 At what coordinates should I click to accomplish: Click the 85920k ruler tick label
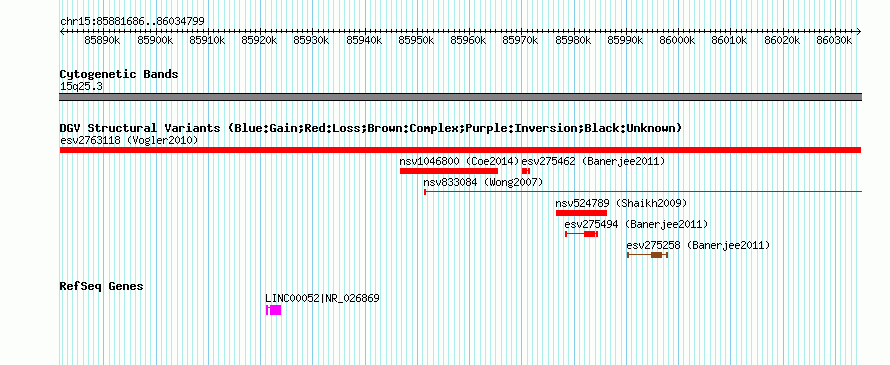click(x=259, y=40)
